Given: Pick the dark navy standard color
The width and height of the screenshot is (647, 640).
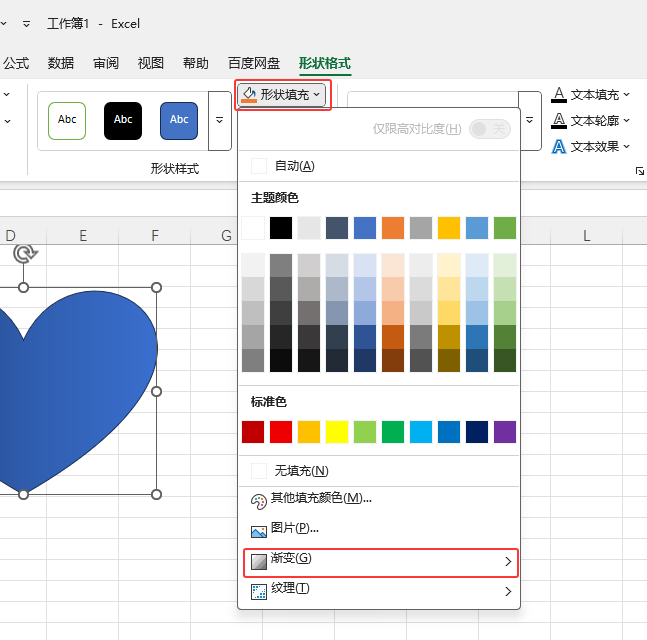Looking at the screenshot, I should point(477,432).
